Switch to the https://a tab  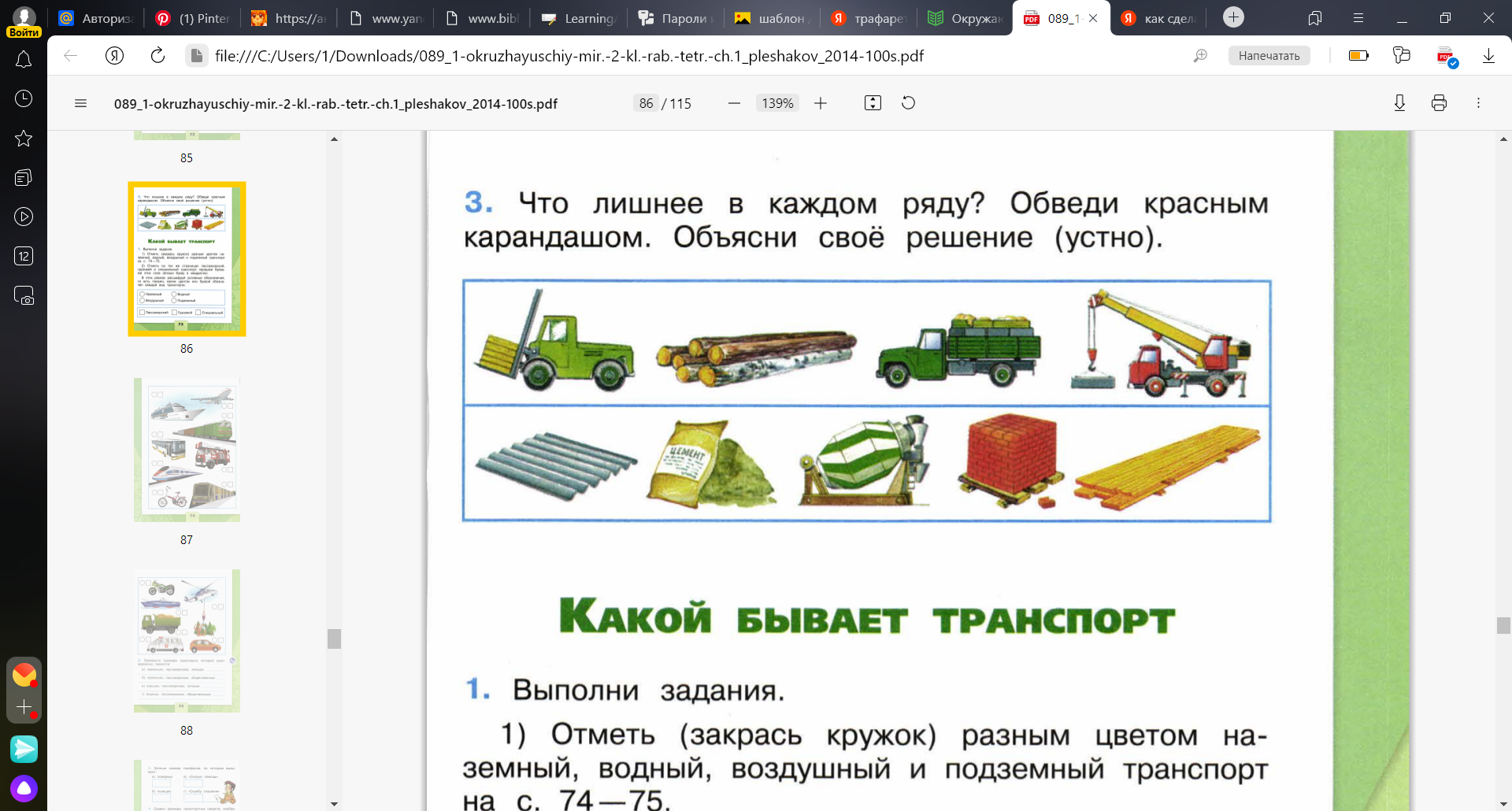tap(290, 18)
